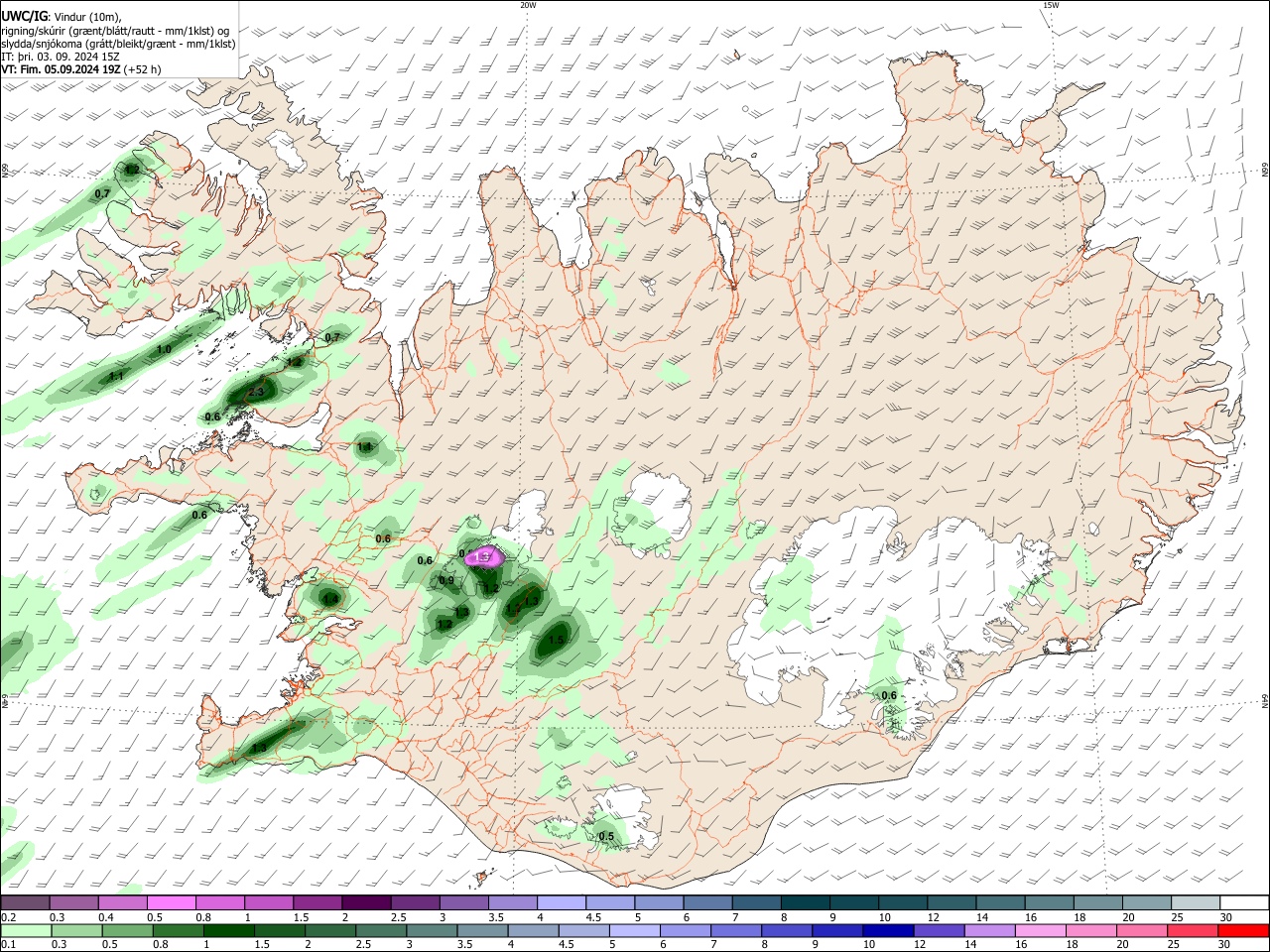
Task: Click the white swatch ending the upper legend row
Action: pos(1244,902)
